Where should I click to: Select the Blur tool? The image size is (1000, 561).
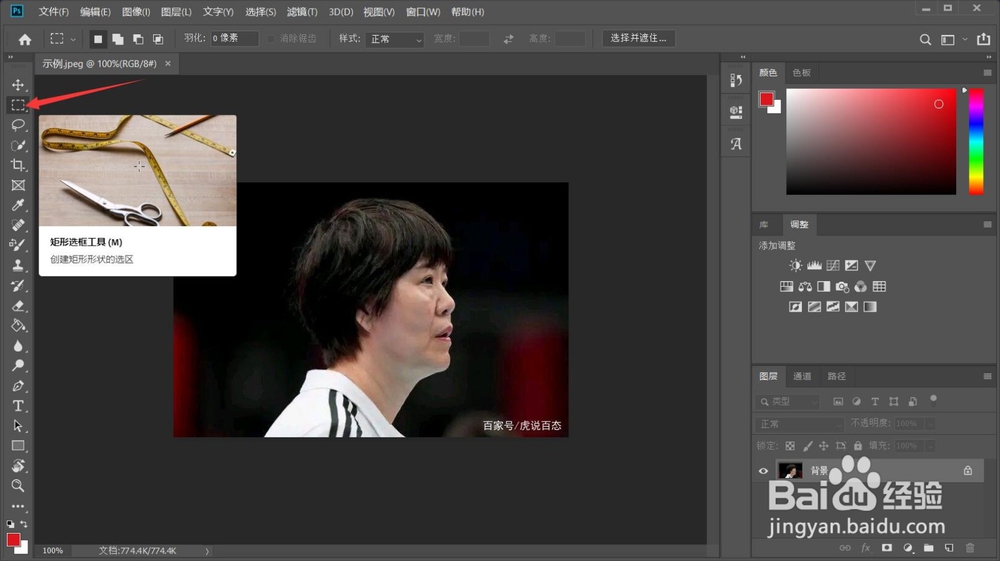click(18, 346)
